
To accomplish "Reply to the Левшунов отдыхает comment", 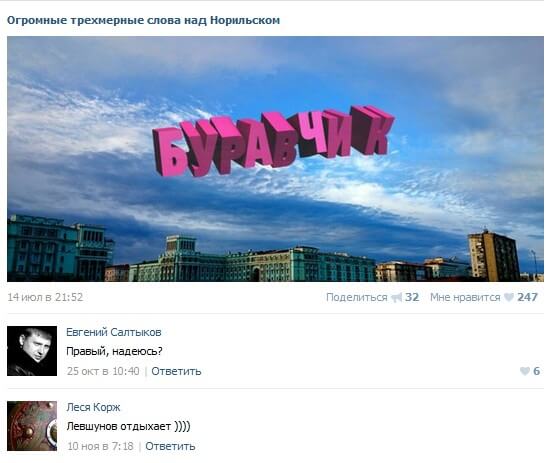I will tap(170, 446).
